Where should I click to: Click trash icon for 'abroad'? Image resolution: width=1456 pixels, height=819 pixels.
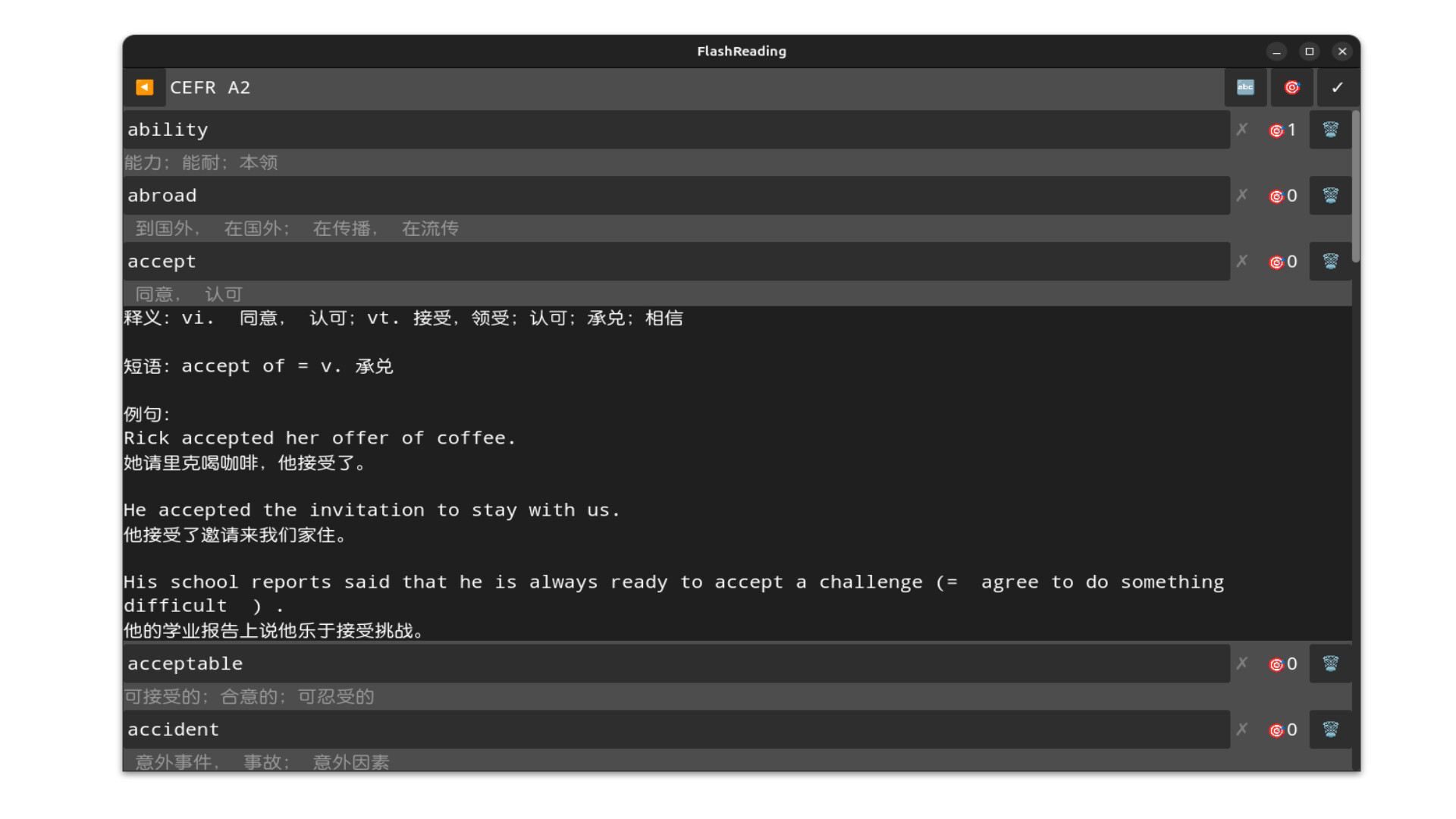click(x=1330, y=196)
